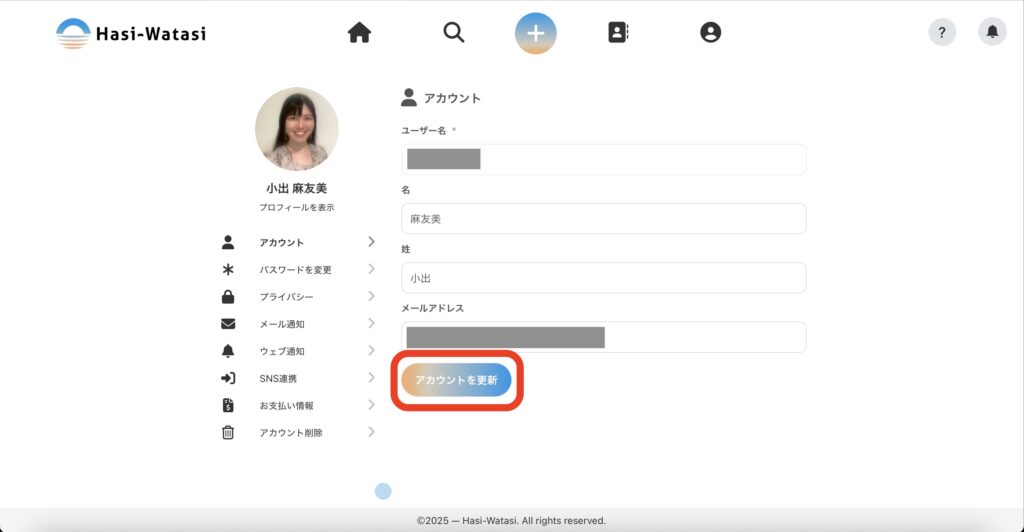Expand the パスワードを変更 row chevron
This screenshot has height=532, width=1024.
tap(371, 269)
